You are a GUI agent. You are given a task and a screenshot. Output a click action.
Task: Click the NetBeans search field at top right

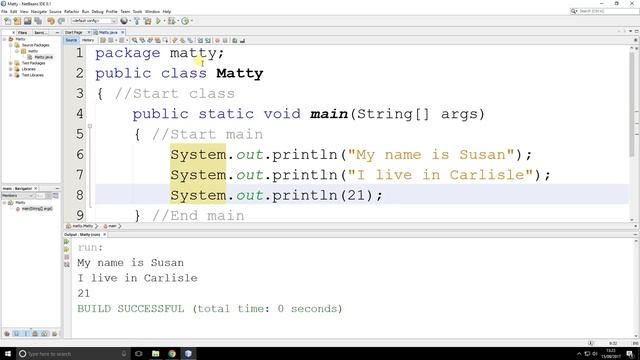[604, 11]
